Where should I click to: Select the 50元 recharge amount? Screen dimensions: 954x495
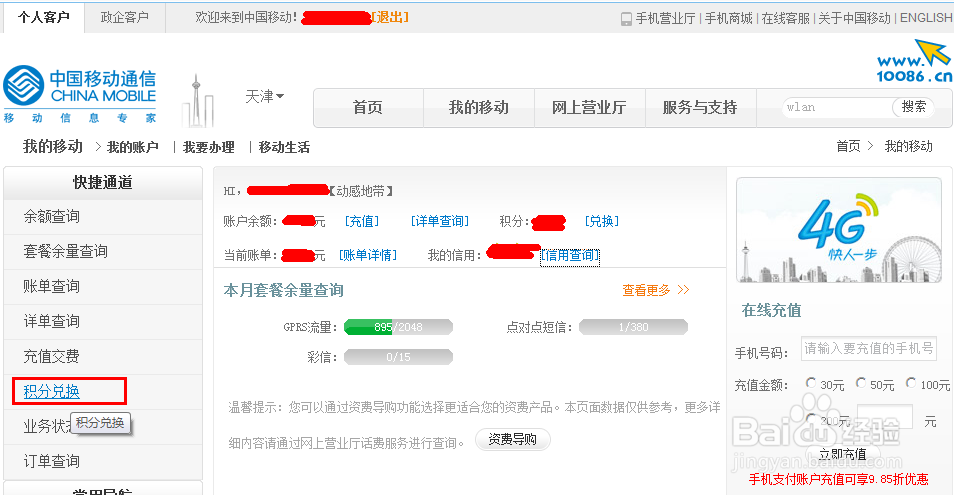860,383
